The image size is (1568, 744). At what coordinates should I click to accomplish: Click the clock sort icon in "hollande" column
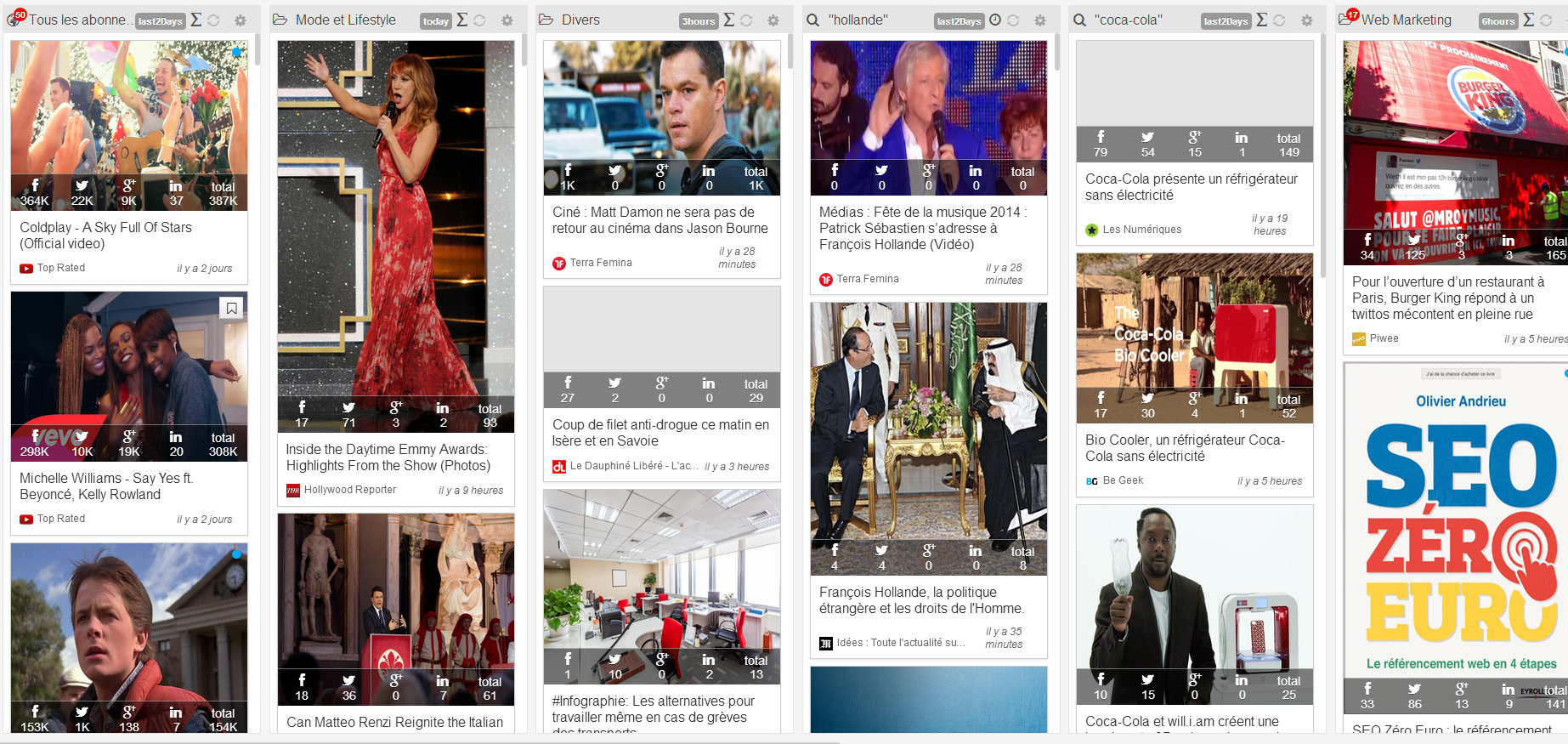pyautogui.click(x=995, y=20)
